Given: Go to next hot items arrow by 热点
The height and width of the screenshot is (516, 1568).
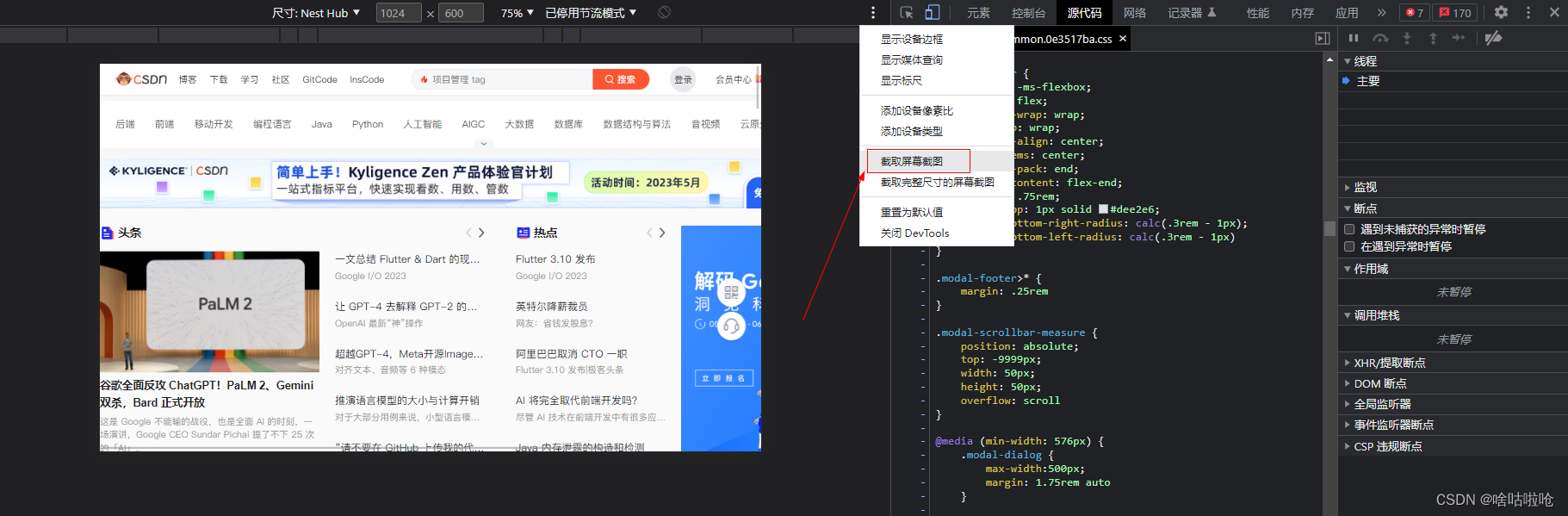Looking at the screenshot, I should 662,233.
